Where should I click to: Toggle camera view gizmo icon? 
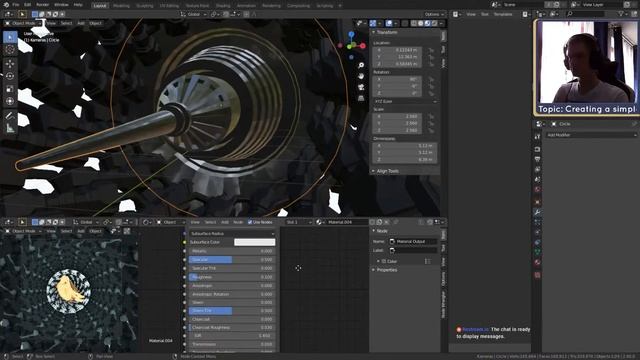tap(361, 87)
